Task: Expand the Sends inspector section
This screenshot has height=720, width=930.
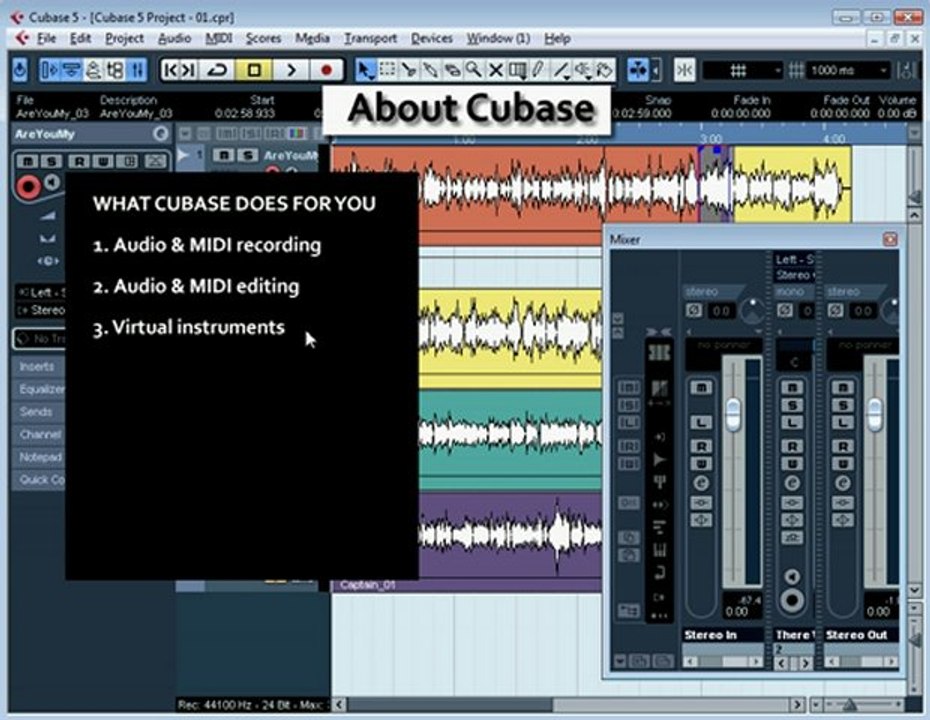Action: [38, 412]
